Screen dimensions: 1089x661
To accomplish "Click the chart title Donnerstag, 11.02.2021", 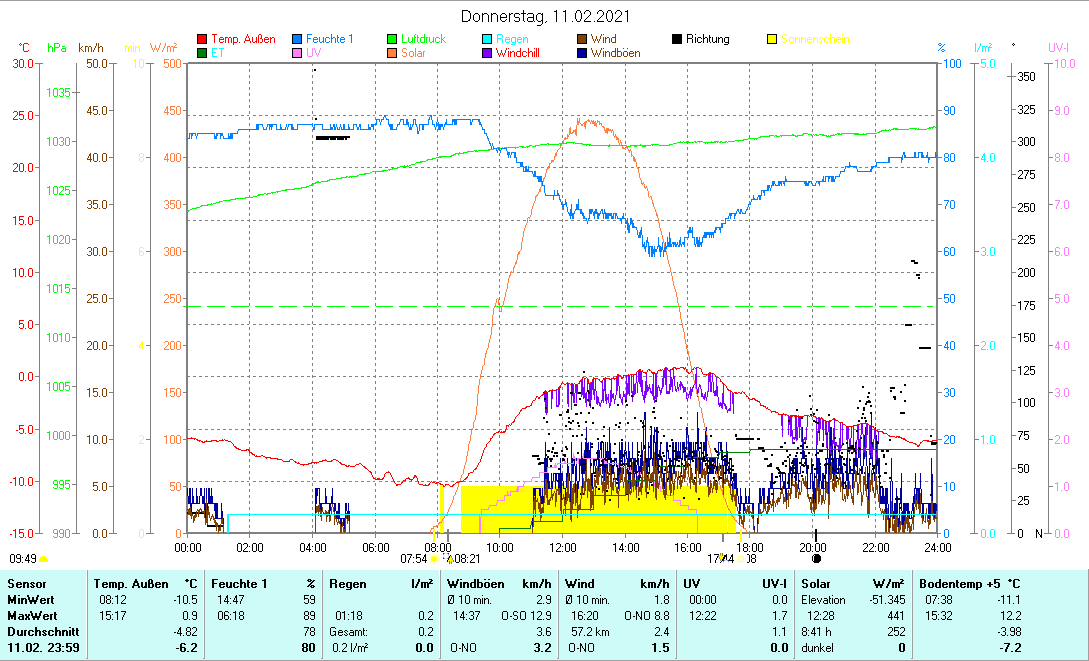I will 545,17.
